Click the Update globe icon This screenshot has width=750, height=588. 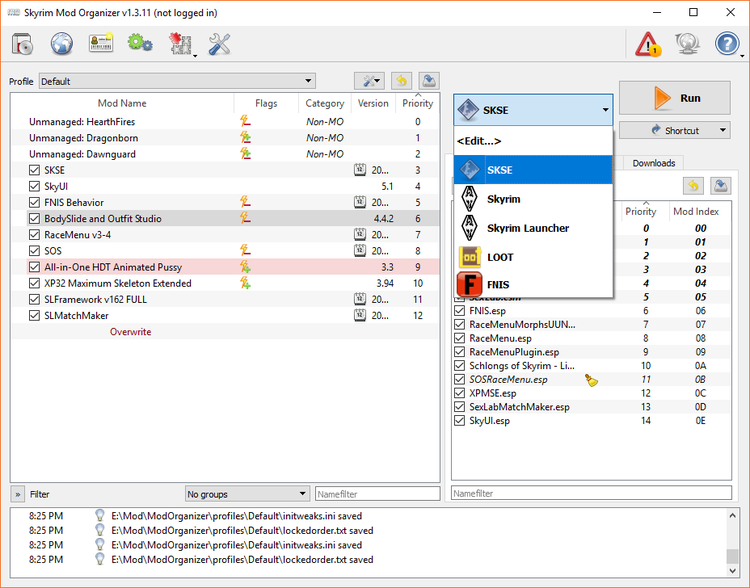pos(687,44)
